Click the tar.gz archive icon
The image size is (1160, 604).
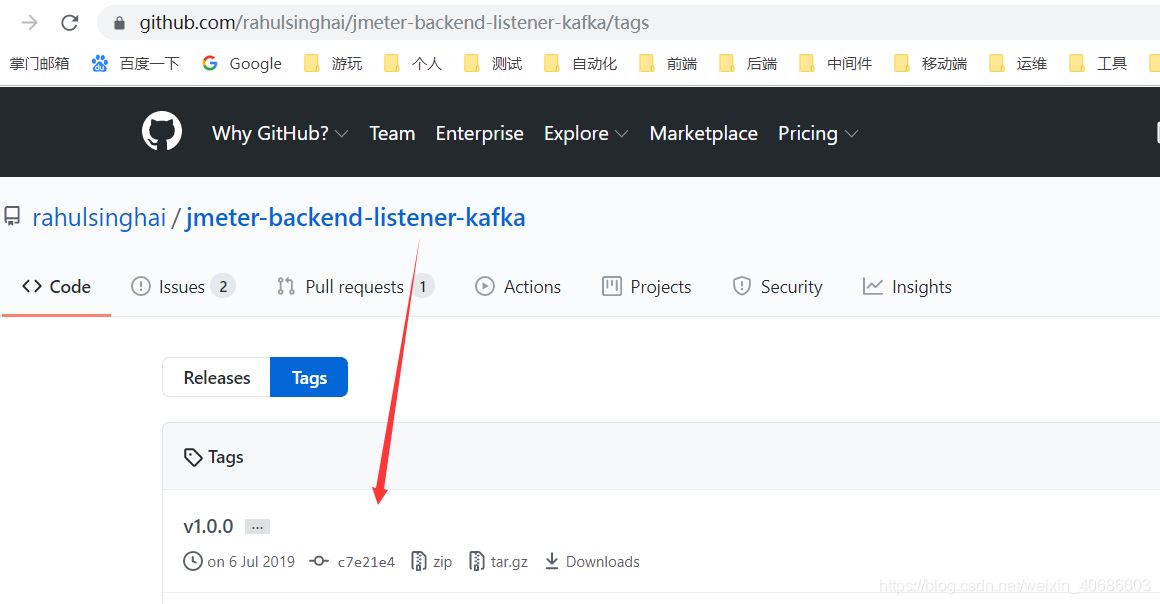[x=477, y=561]
